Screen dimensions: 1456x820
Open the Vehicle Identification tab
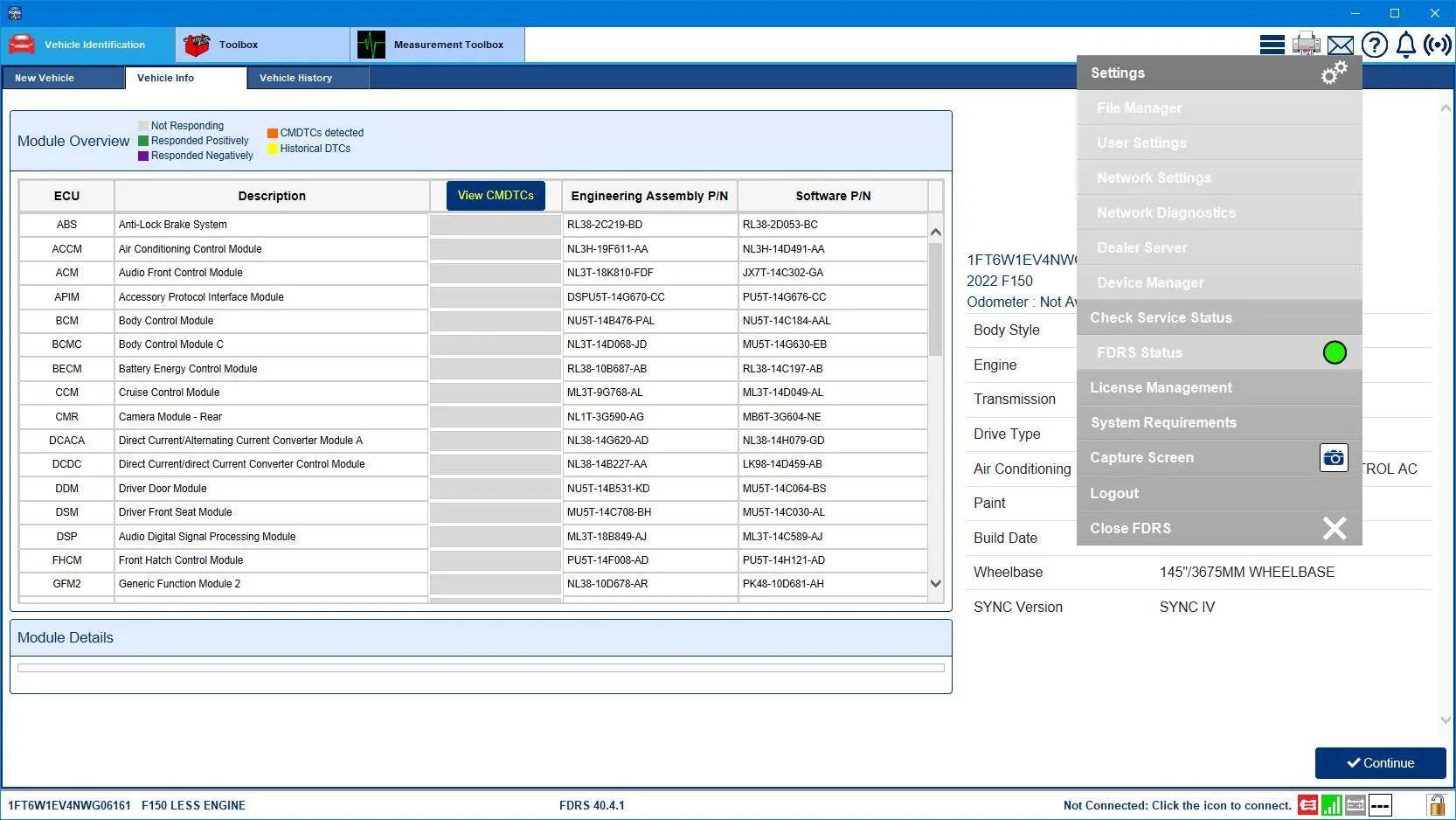tap(87, 45)
